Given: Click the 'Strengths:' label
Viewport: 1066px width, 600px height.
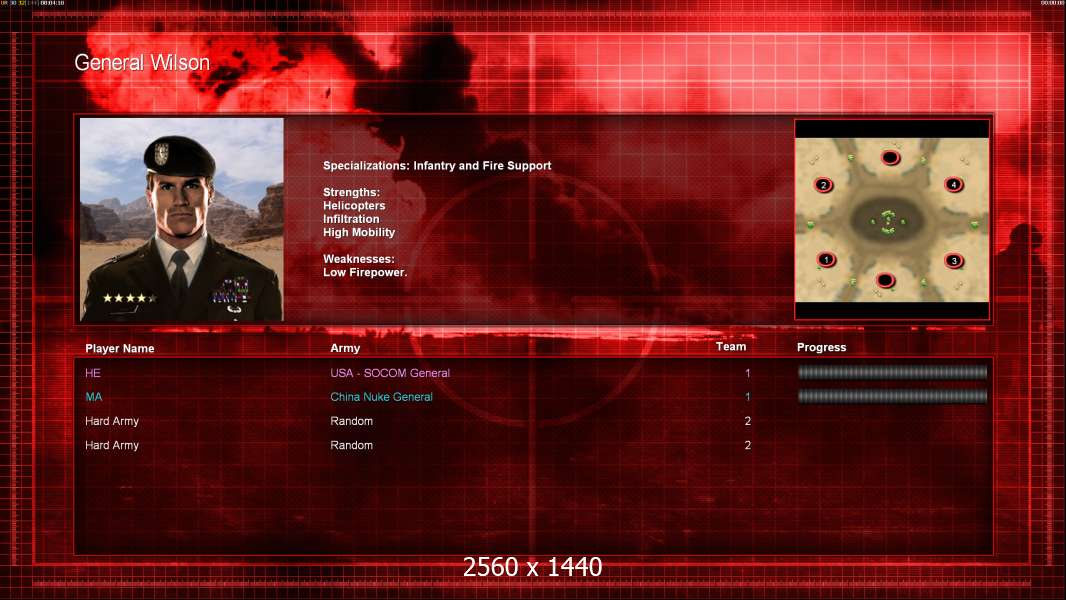Looking at the screenshot, I should click(351, 192).
